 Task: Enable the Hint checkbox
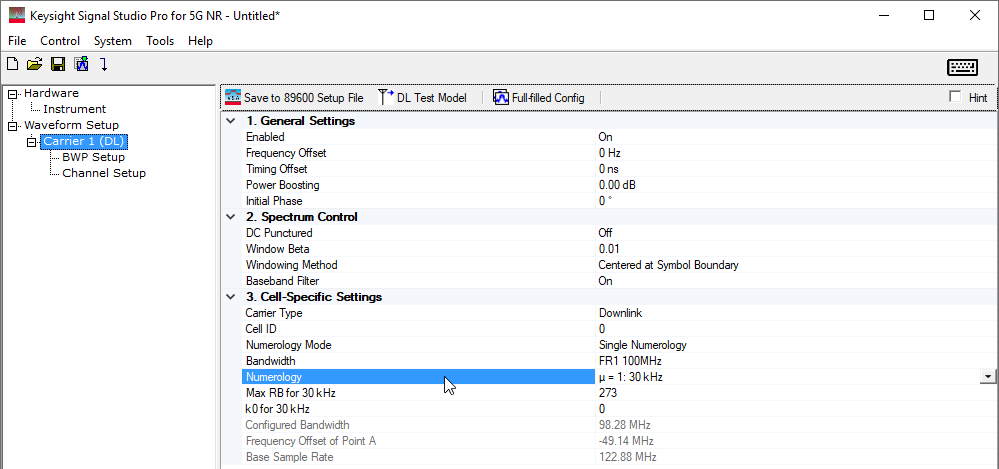pyautogui.click(x=954, y=97)
